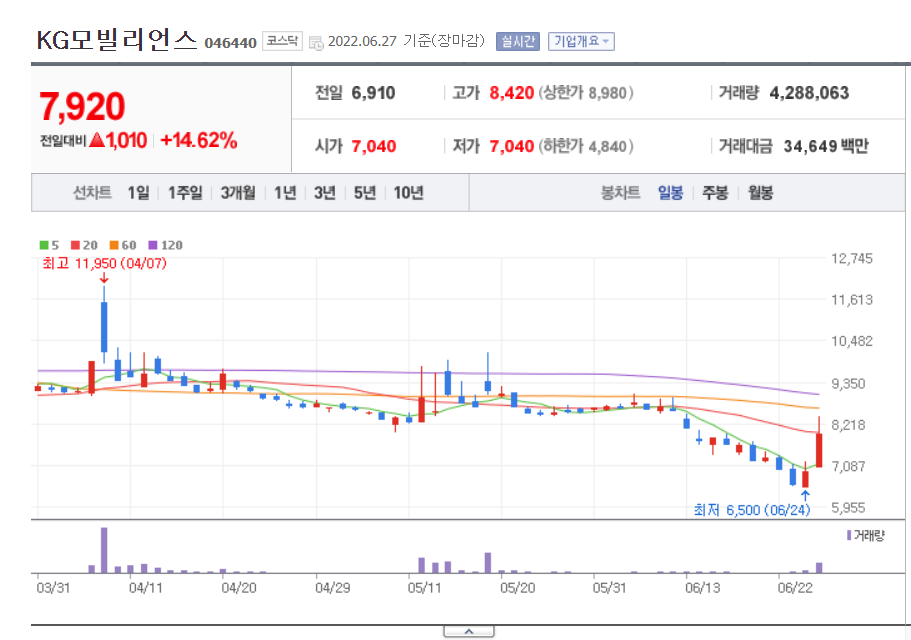Select the 5년 line chart tab

(365, 193)
